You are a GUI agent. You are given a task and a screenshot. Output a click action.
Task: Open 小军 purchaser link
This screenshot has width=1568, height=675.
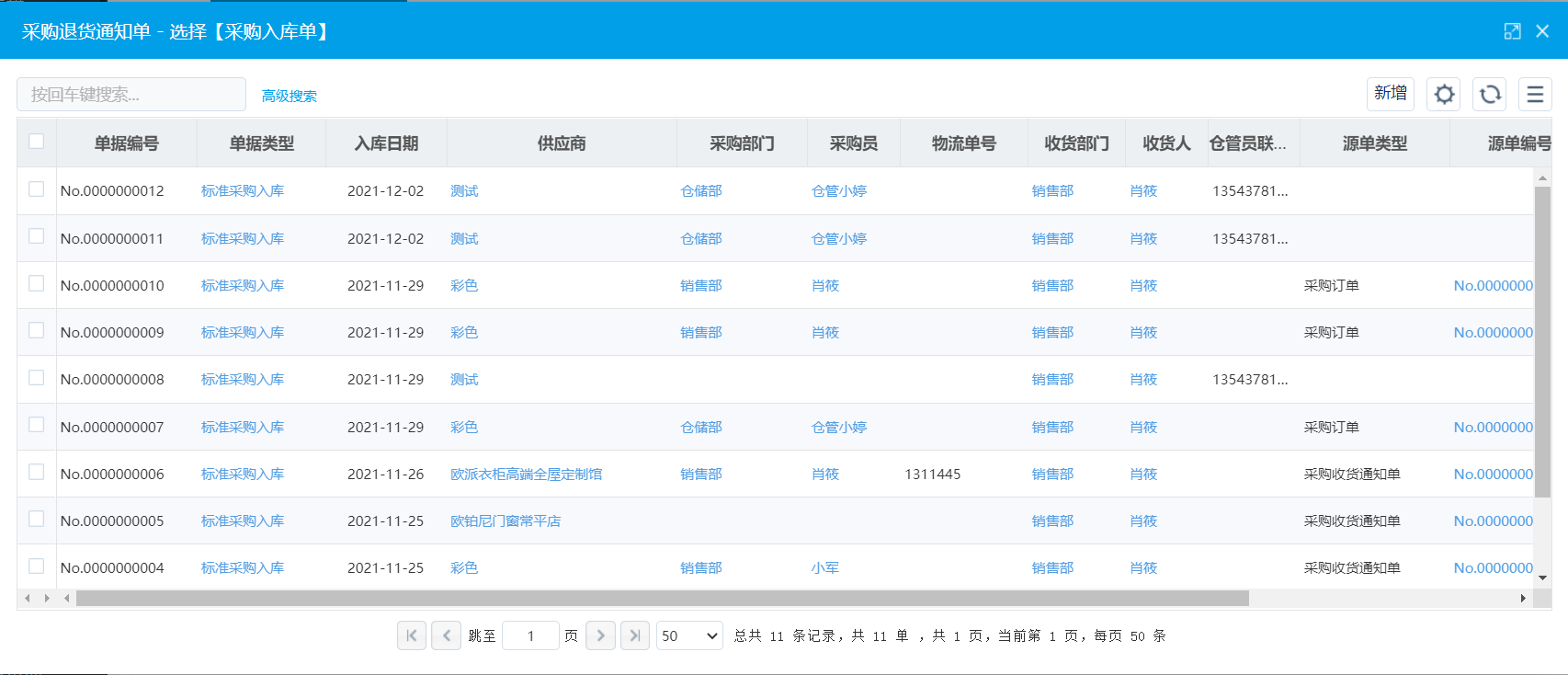pos(825,568)
